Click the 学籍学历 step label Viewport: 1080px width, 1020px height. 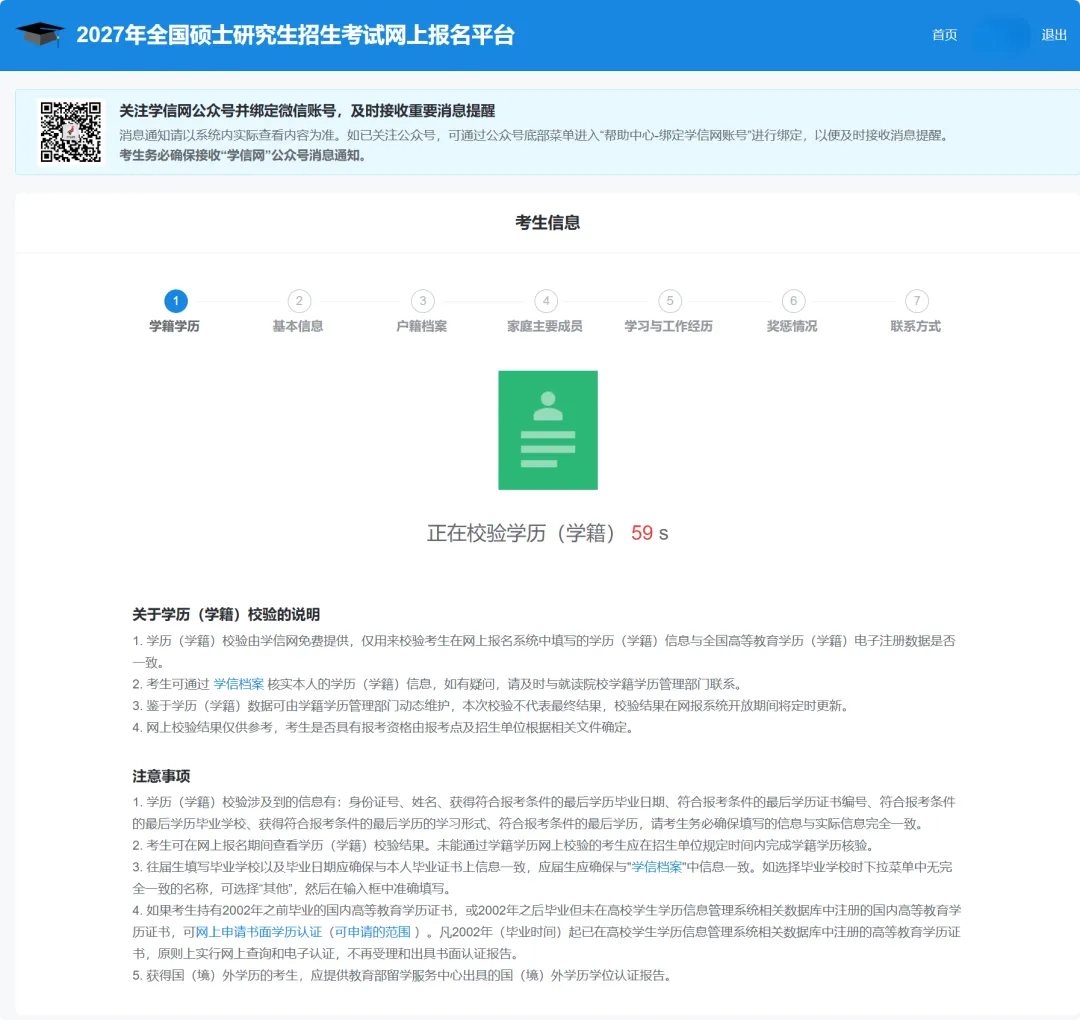[174, 326]
